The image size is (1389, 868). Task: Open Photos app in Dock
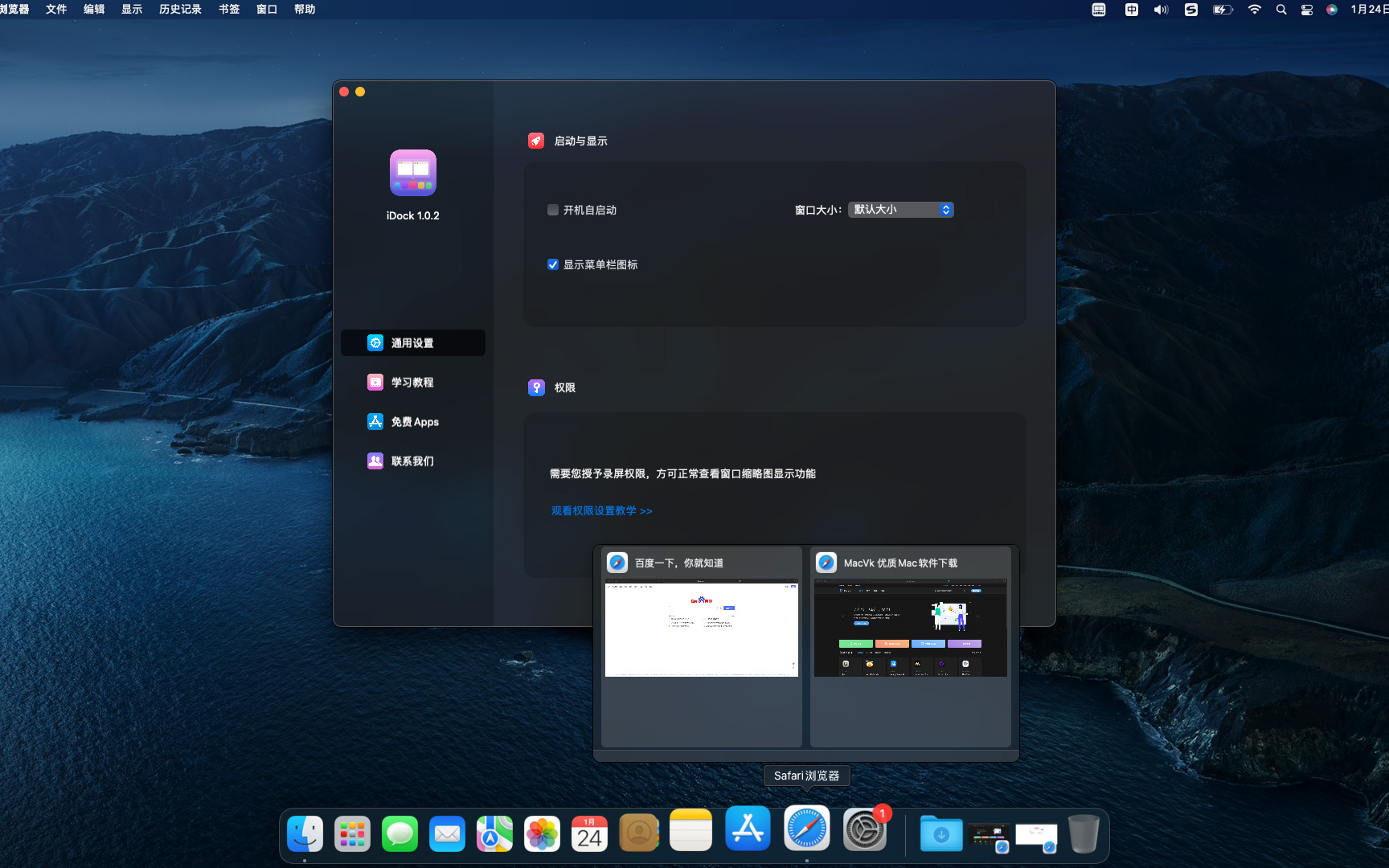[542, 833]
